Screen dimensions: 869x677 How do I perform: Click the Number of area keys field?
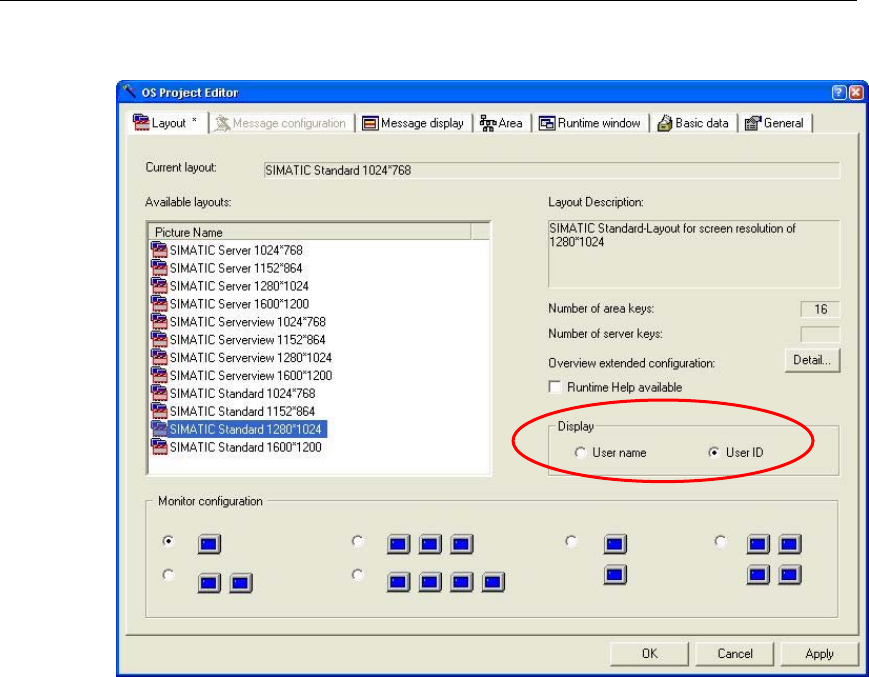point(820,309)
